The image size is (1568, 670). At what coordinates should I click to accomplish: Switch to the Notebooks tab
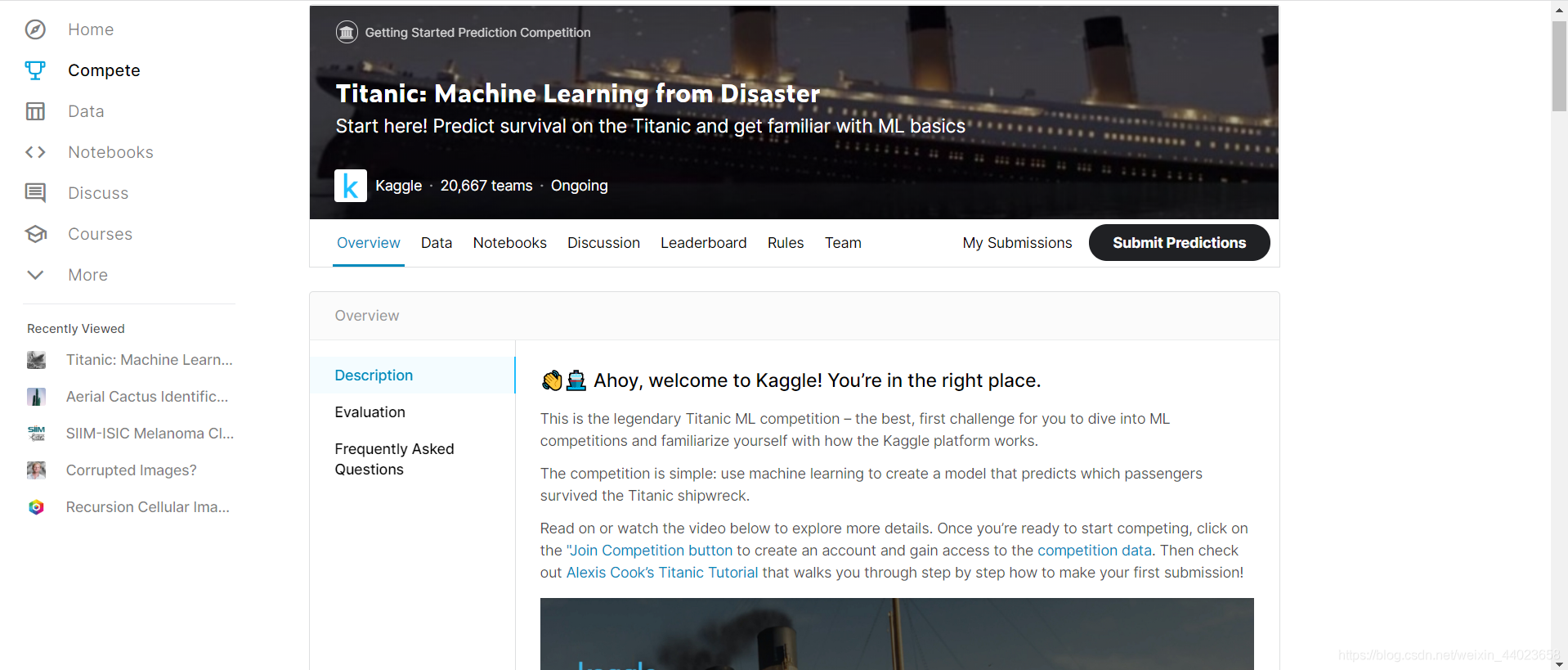[510, 243]
